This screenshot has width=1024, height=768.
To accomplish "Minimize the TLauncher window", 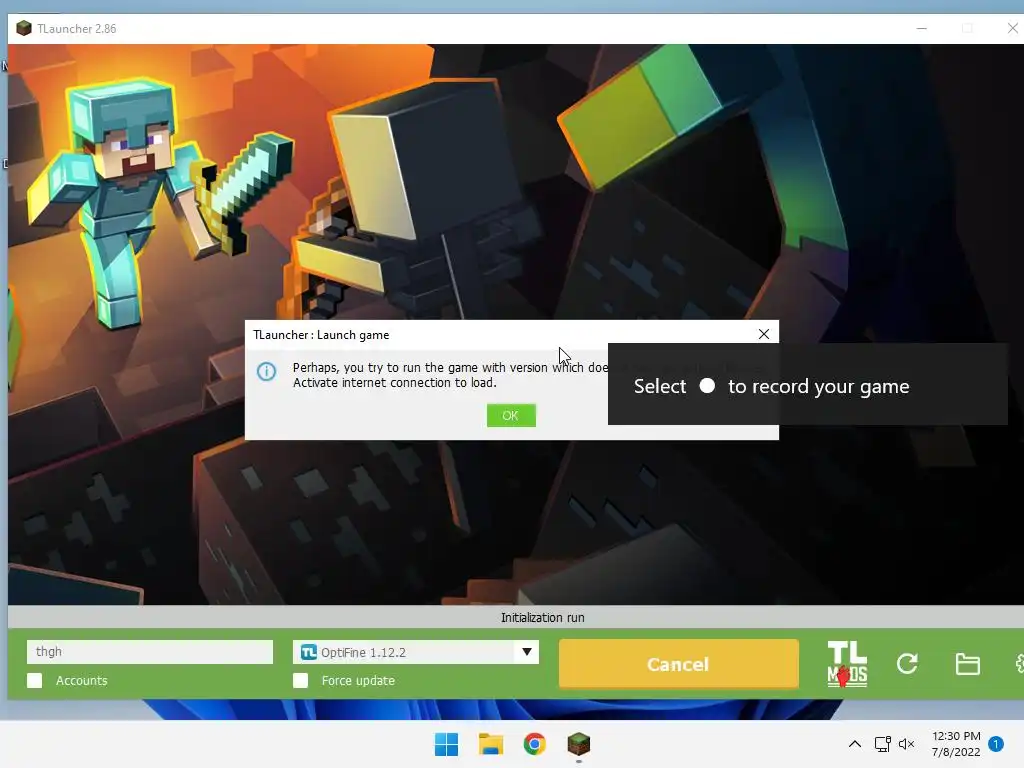I will click(921, 29).
